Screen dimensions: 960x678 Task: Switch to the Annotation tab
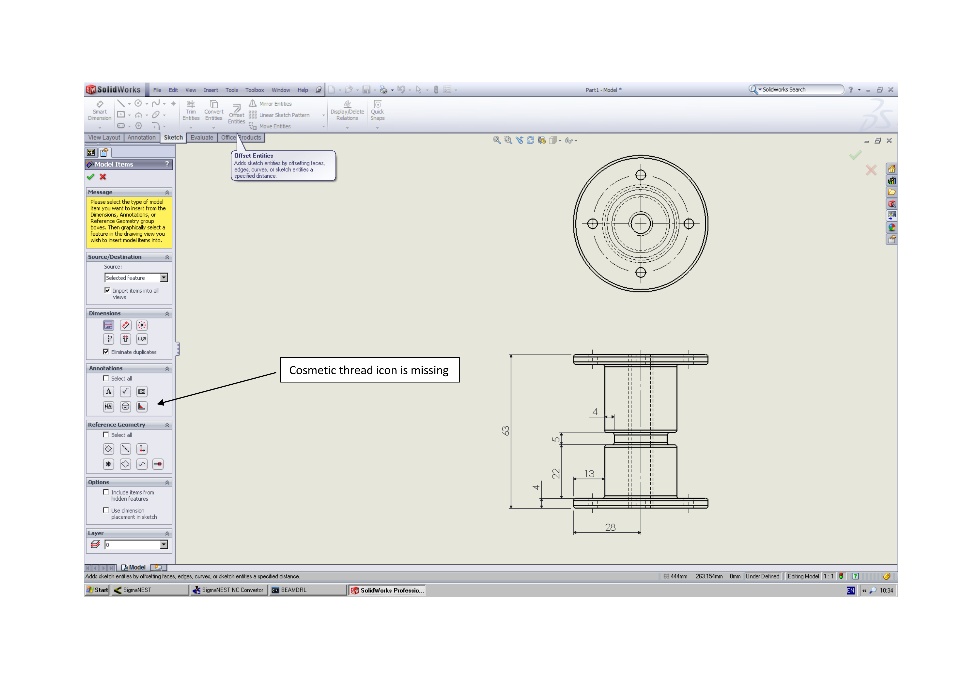pyautogui.click(x=141, y=138)
